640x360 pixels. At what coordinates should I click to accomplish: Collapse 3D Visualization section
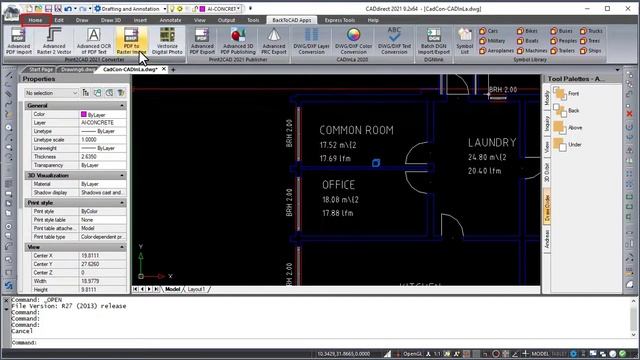tap(122, 176)
